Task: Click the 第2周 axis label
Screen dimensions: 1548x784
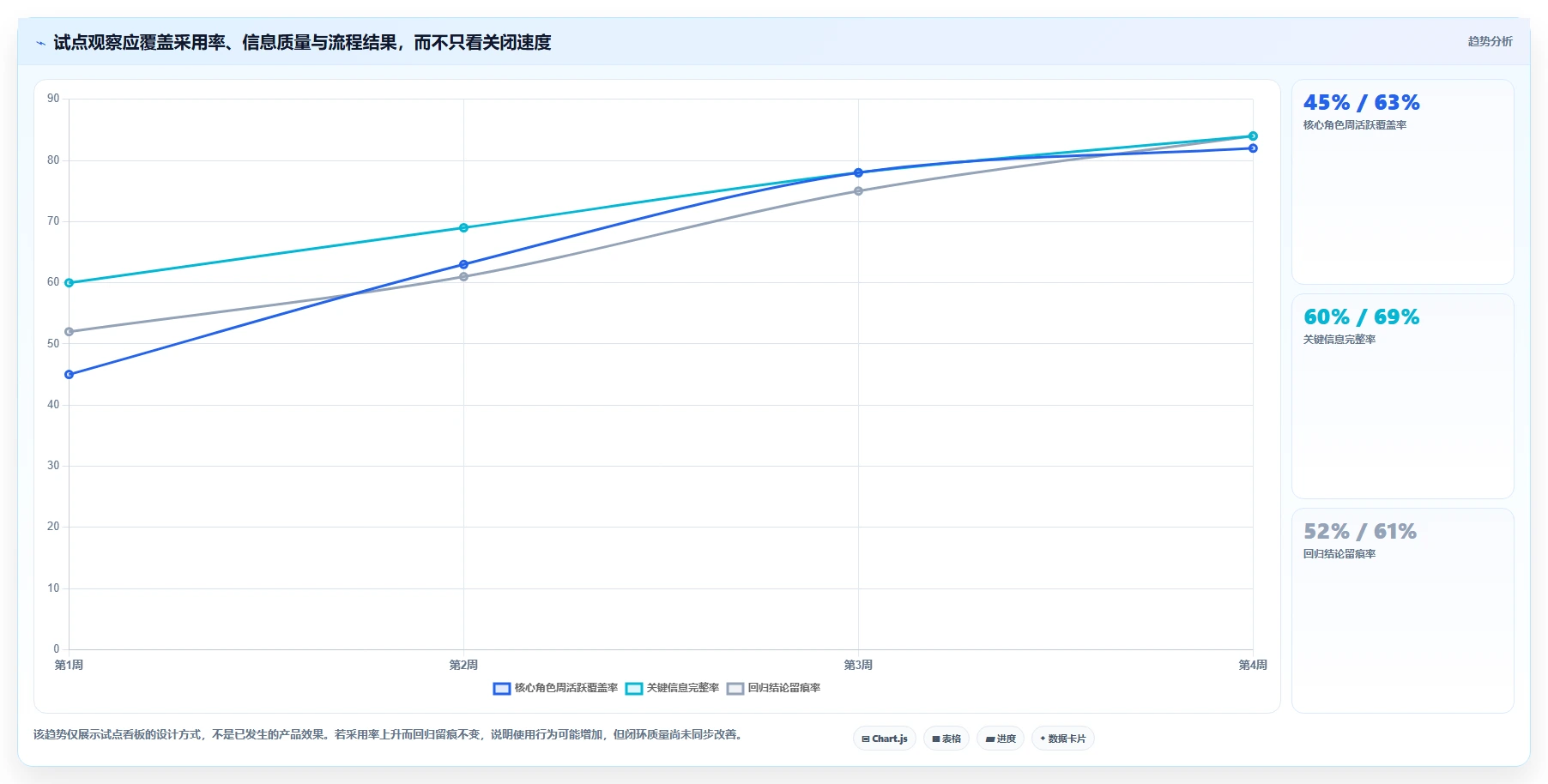Action: tap(463, 666)
